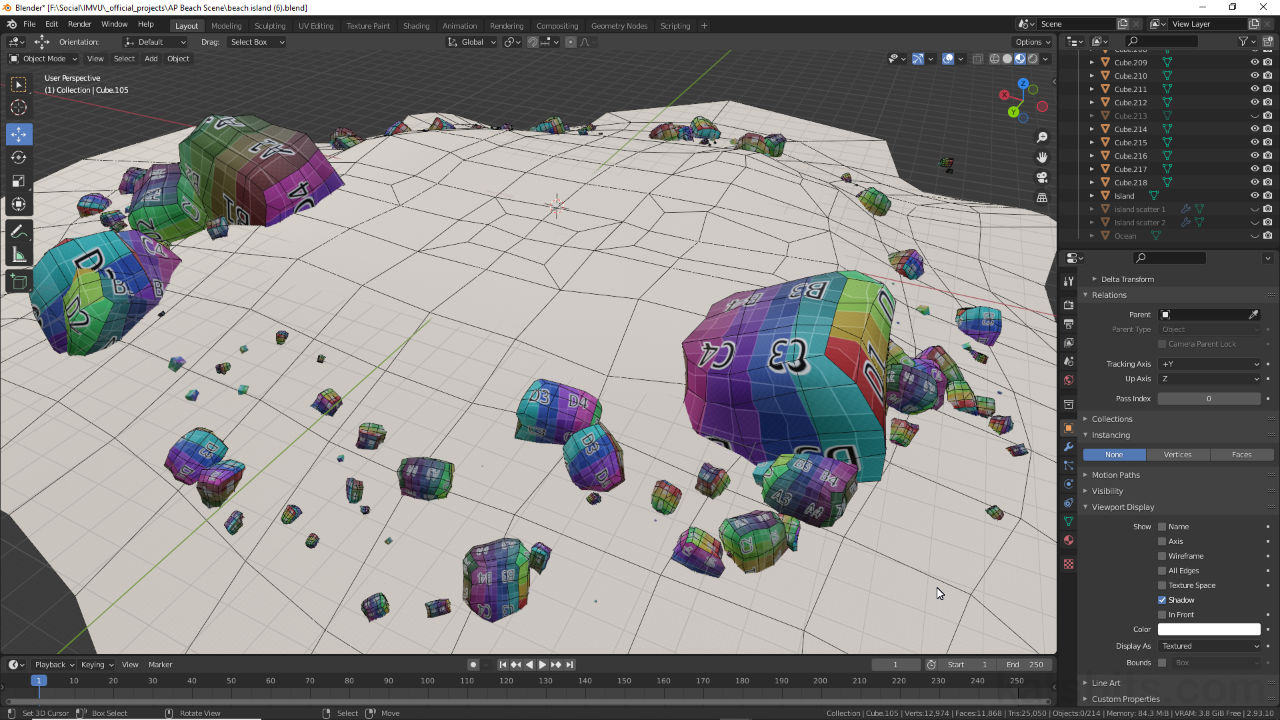Image resolution: width=1280 pixels, height=720 pixels.
Task: Open the Texture properties tab
Action: click(1069, 564)
